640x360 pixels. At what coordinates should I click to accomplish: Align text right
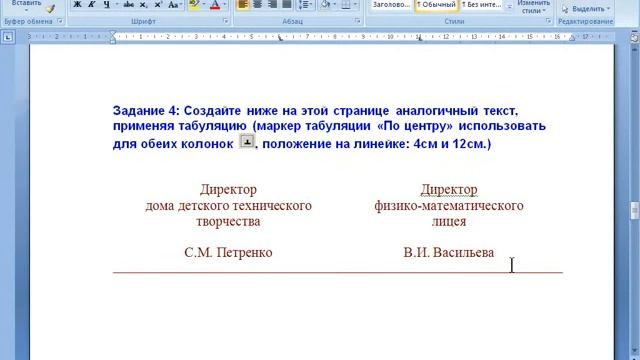coord(272,4)
